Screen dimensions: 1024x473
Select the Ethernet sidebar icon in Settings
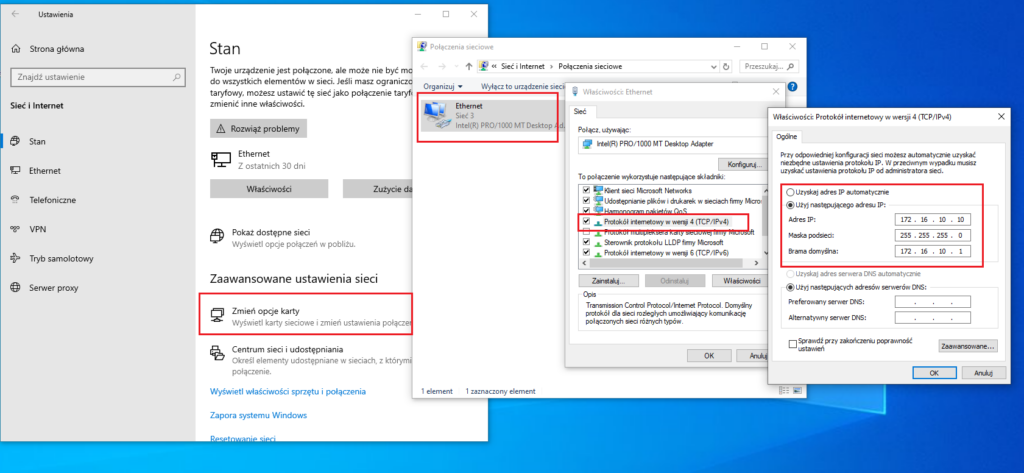pyautogui.click(x=15, y=171)
